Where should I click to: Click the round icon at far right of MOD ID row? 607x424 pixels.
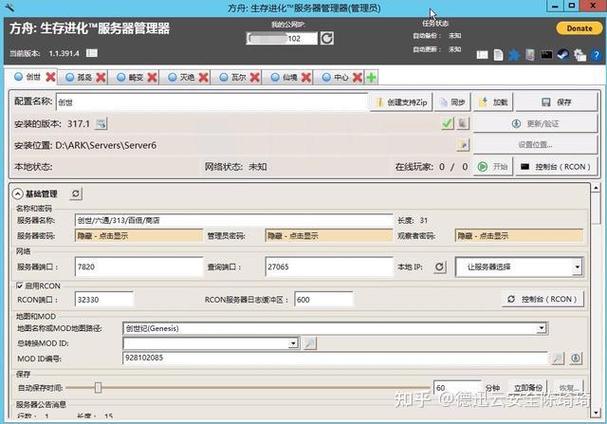click(x=576, y=359)
